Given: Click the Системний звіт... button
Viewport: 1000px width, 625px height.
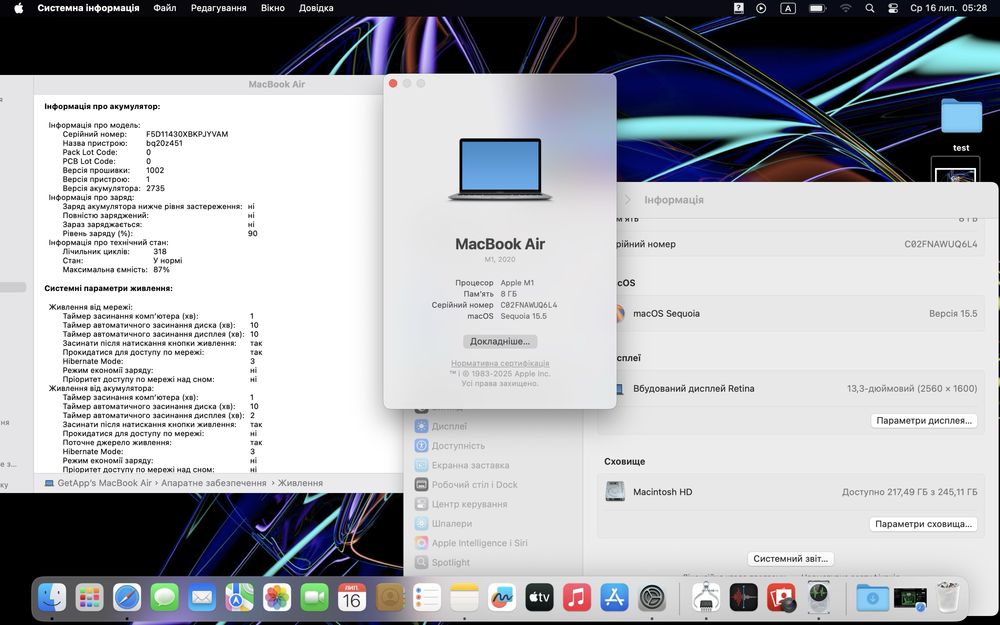Looking at the screenshot, I should point(790,559).
